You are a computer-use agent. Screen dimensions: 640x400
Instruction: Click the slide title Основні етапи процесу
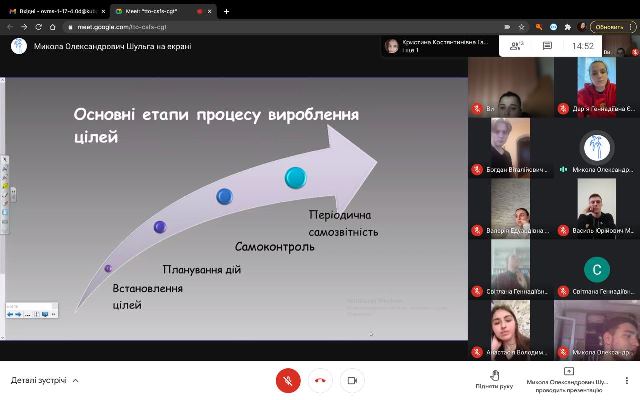pos(216,125)
